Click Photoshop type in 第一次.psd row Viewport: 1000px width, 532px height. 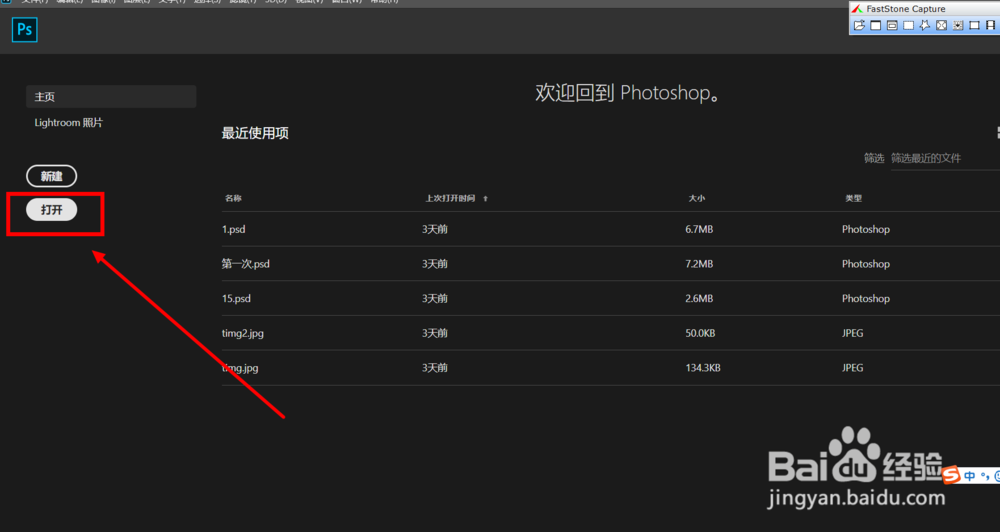click(x=865, y=263)
